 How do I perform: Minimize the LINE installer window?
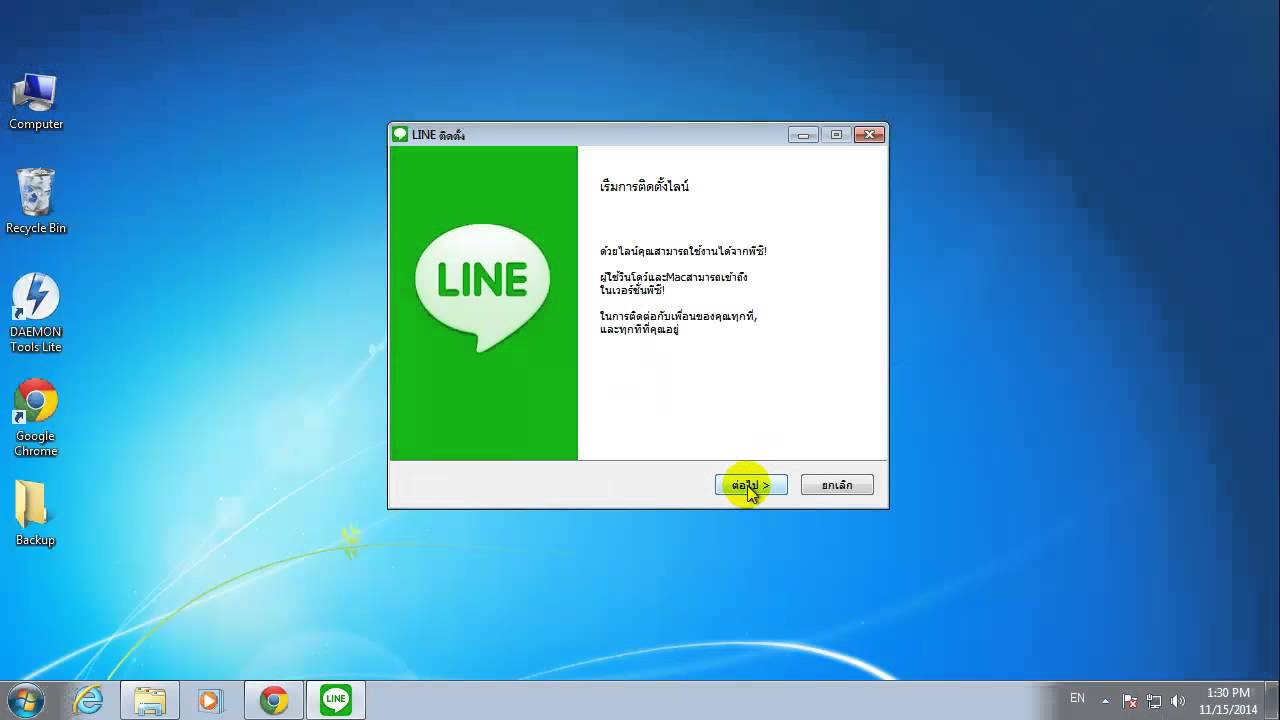click(803, 135)
